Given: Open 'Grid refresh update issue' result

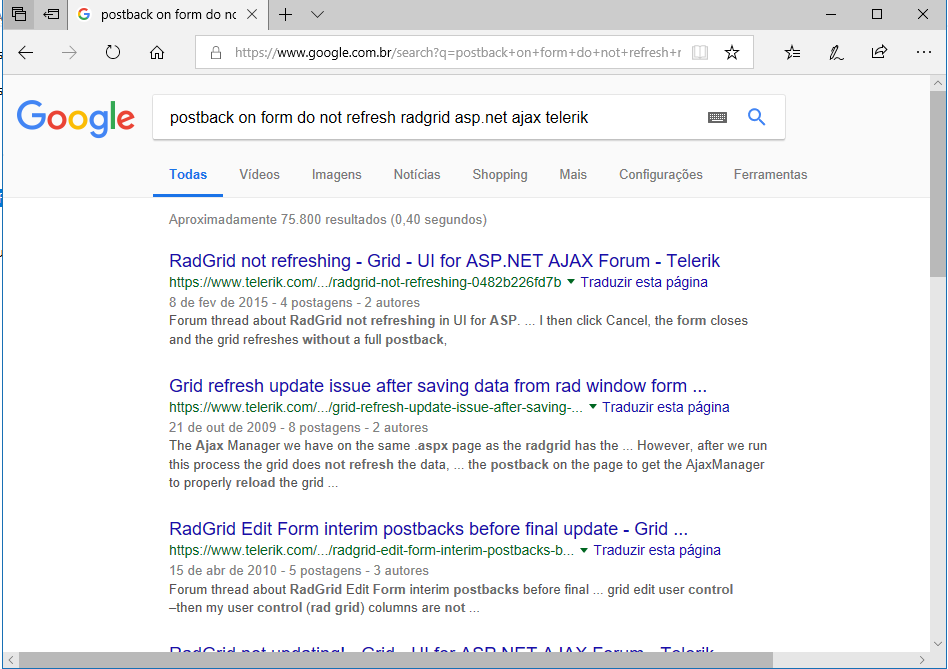Looking at the screenshot, I should click(x=438, y=386).
